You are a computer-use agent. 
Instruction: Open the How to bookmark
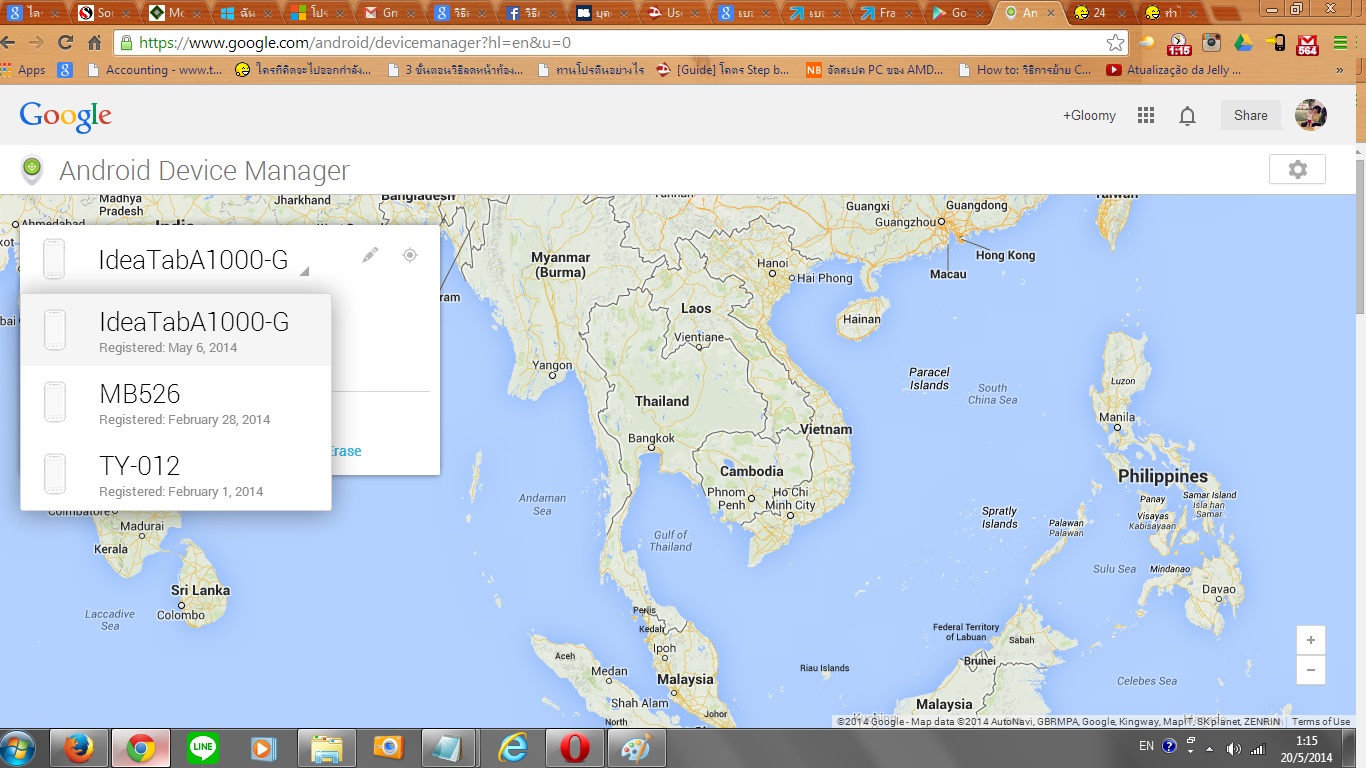(1025, 70)
